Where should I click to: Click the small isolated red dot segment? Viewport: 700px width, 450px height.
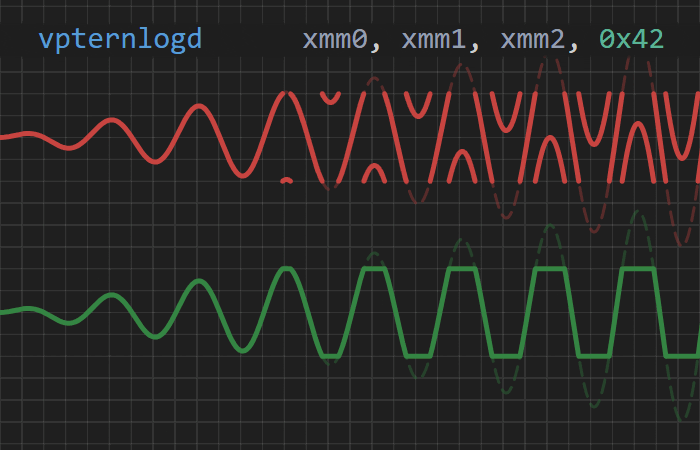[x=287, y=180]
